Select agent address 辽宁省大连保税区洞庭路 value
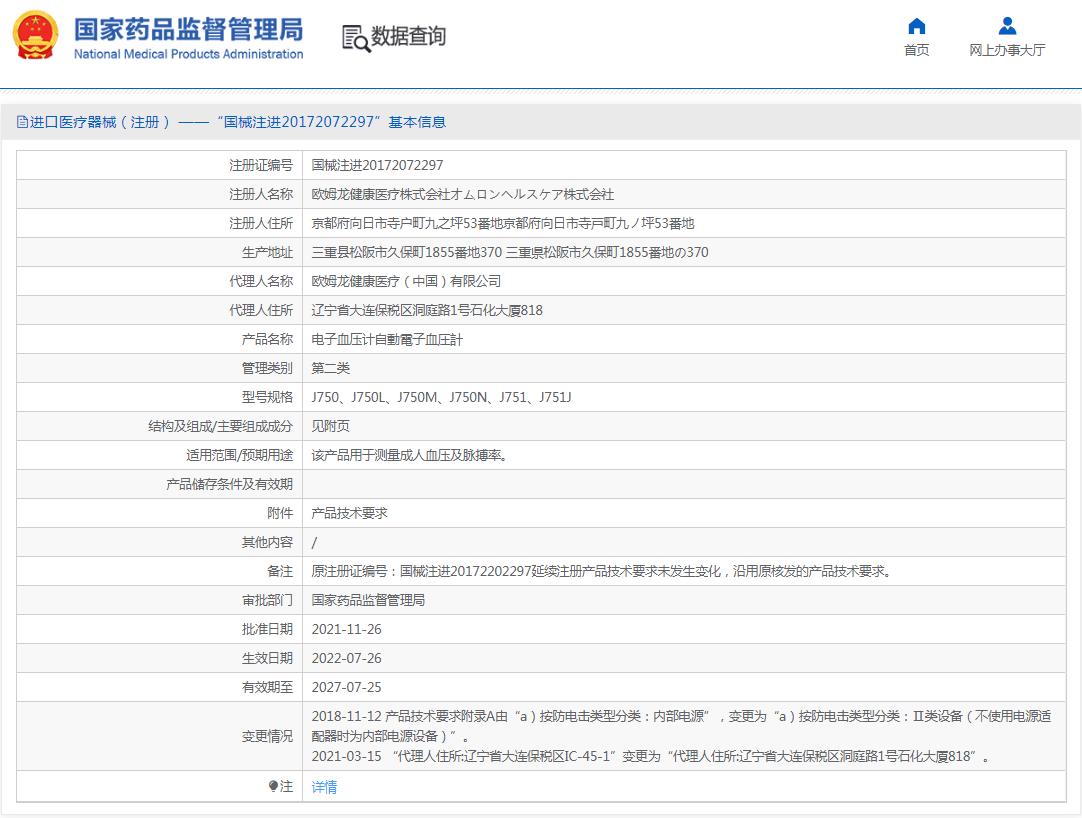1082x818 pixels. tap(427, 310)
